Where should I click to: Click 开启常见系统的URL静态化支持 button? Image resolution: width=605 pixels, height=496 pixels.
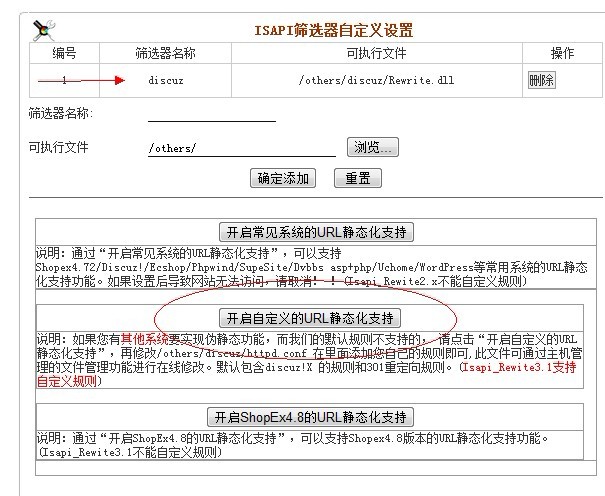click(x=316, y=232)
